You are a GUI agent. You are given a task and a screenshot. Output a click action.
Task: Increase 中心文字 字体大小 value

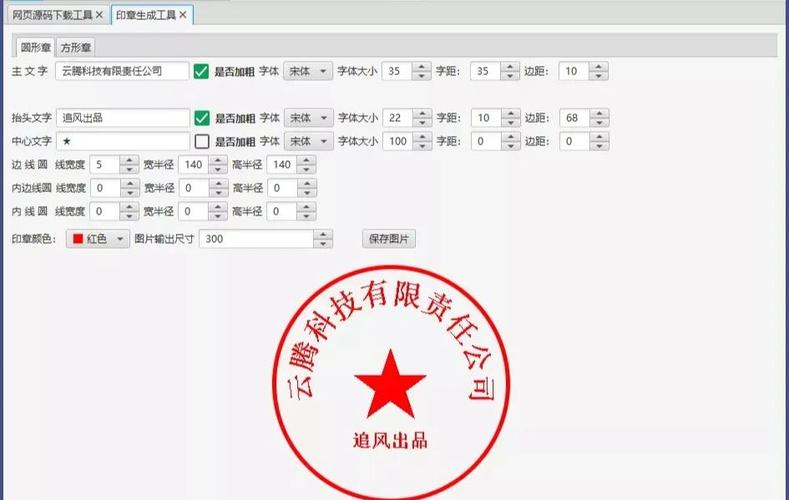pos(423,137)
